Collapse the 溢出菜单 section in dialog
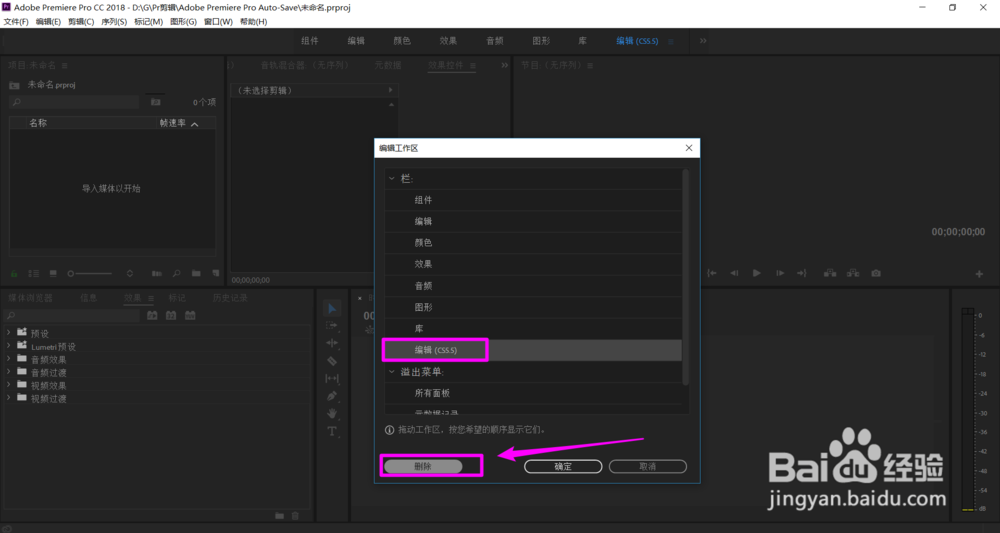Viewport: 1000px width, 533px height. (x=392, y=372)
